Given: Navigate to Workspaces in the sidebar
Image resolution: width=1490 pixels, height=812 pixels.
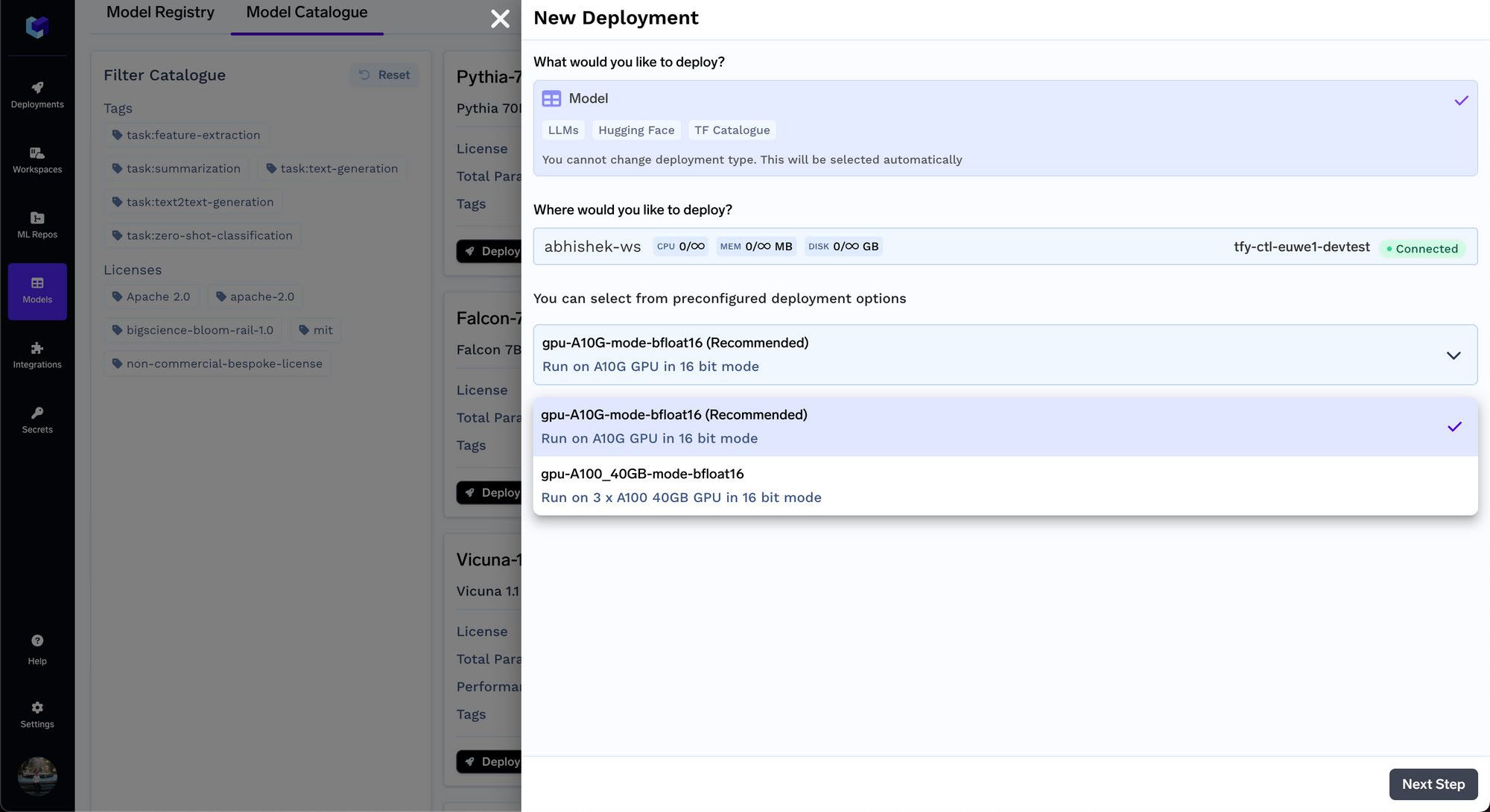Looking at the screenshot, I should (37, 159).
